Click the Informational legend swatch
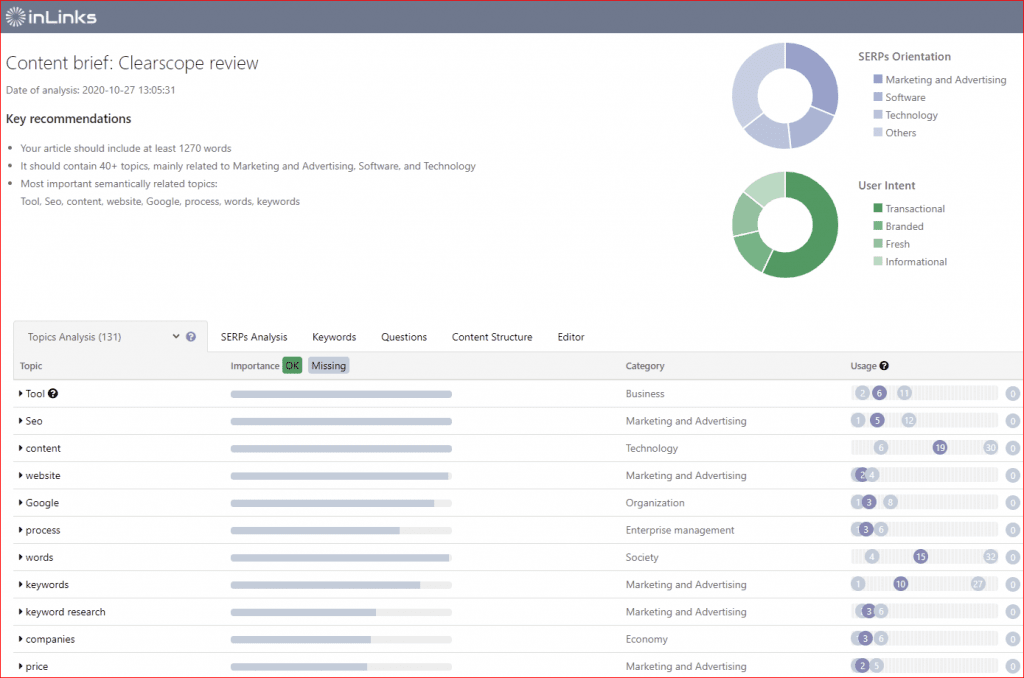The height and width of the screenshot is (678, 1024). coord(878,261)
